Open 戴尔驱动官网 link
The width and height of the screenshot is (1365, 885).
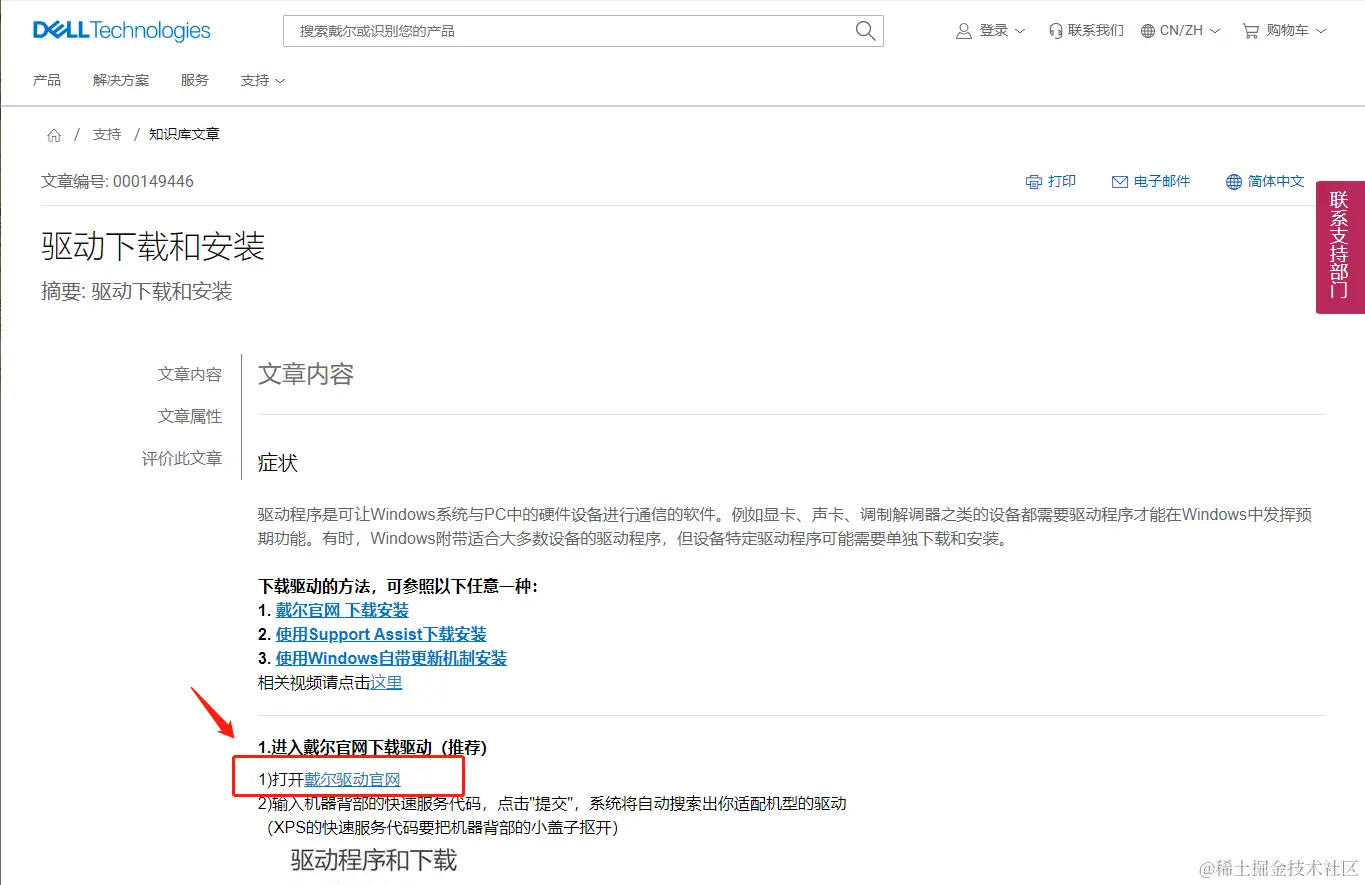pos(352,780)
